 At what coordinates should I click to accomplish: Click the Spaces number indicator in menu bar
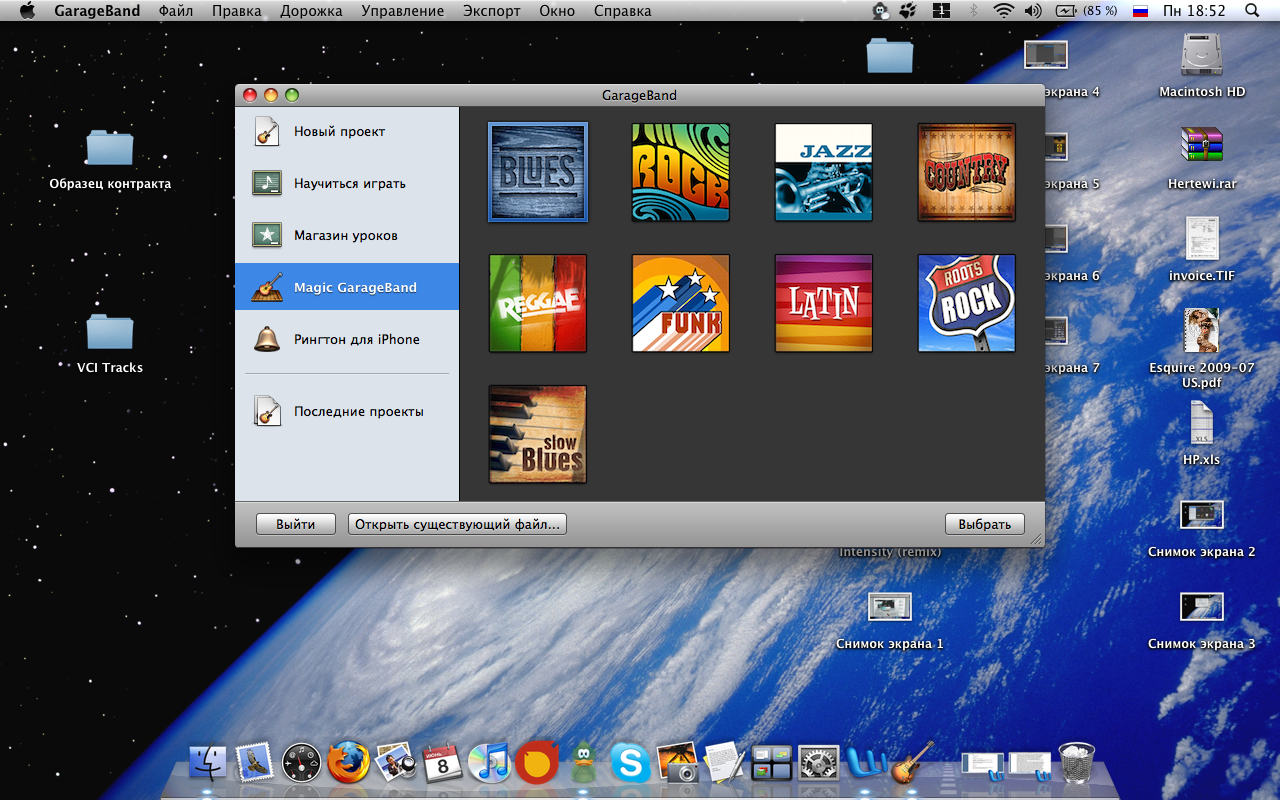[941, 11]
